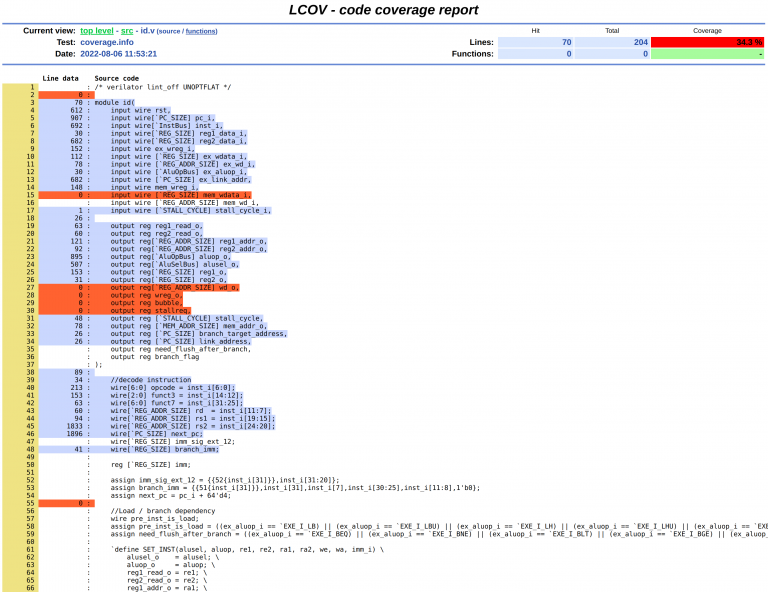Click the Lines total count 204
This screenshot has width=768, height=592.
tap(612, 42)
